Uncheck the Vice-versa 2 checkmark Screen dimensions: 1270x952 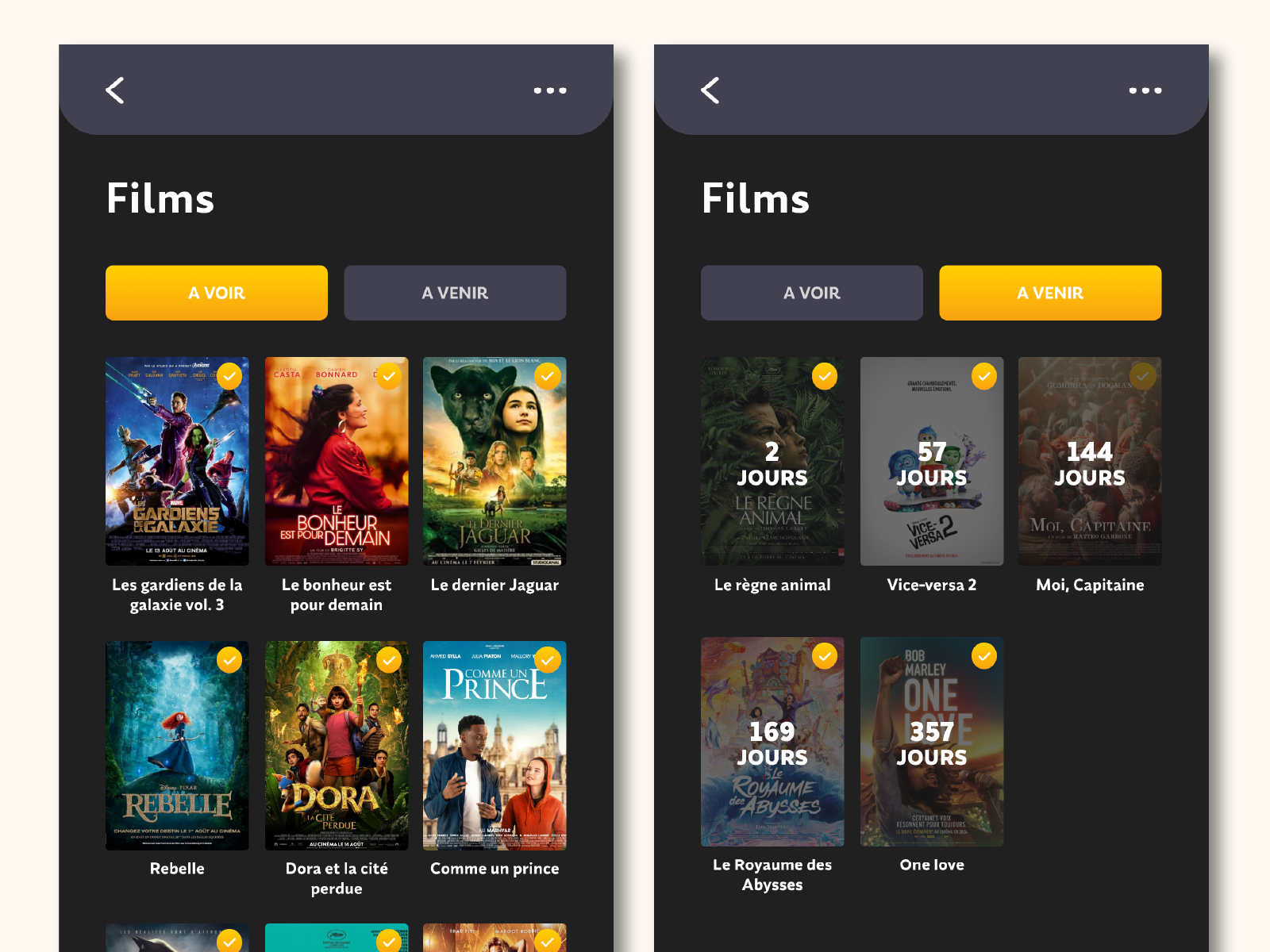pyautogui.click(x=984, y=376)
